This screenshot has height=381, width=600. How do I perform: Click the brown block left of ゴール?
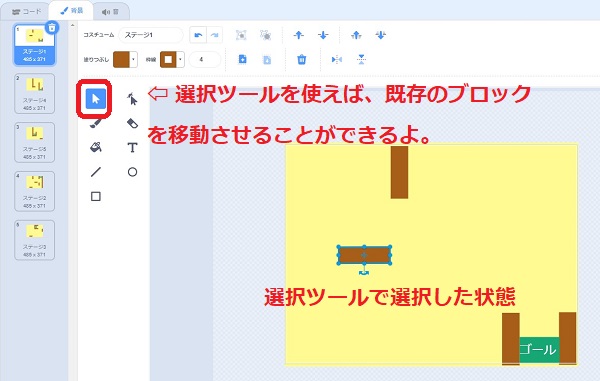[510, 338]
